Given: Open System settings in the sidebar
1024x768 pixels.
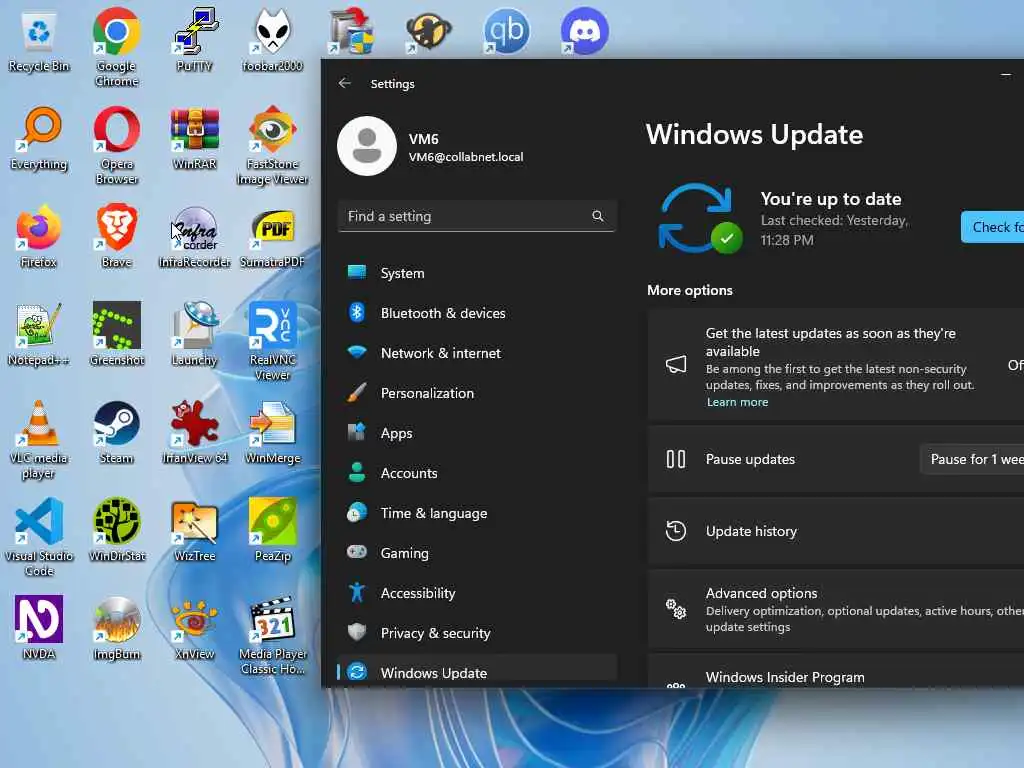Looking at the screenshot, I should (x=477, y=273).
